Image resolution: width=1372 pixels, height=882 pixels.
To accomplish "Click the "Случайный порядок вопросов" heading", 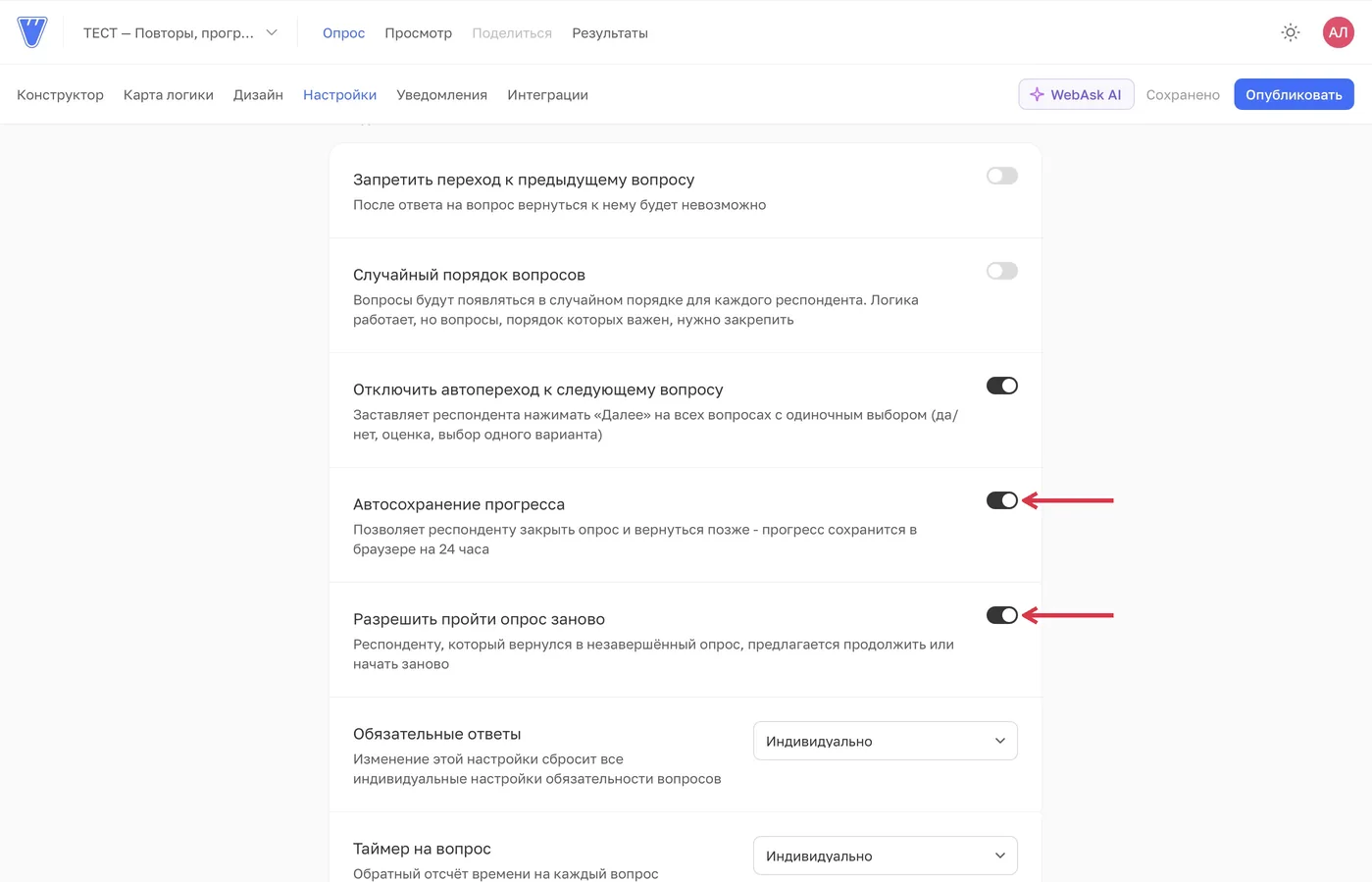I will [469, 275].
